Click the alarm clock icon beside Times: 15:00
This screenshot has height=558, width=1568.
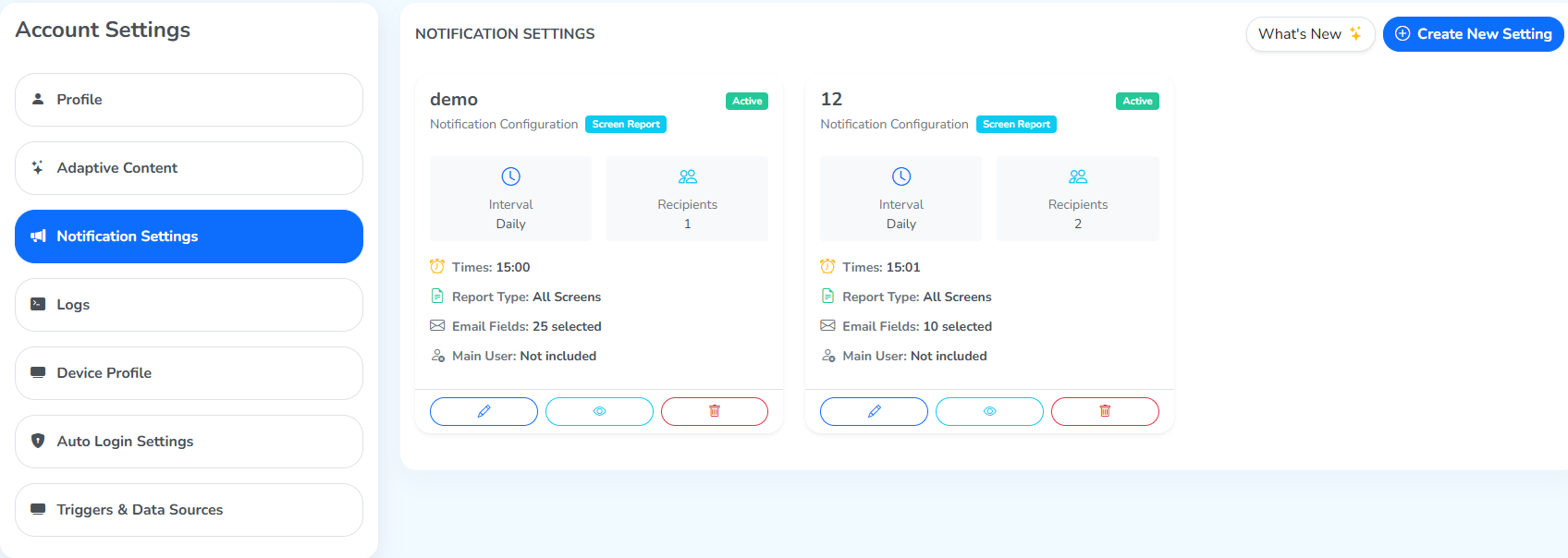pos(437,266)
